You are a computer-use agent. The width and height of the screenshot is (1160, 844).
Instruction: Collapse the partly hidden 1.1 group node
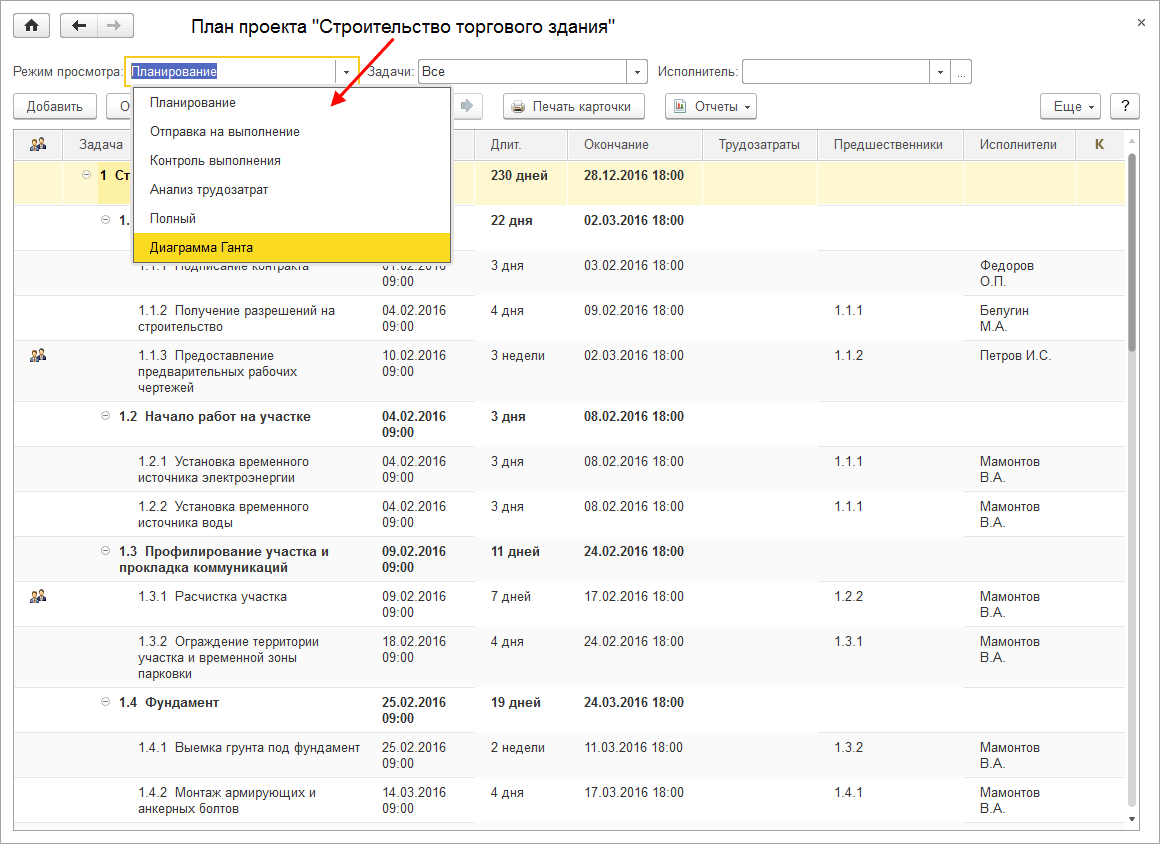point(106,220)
